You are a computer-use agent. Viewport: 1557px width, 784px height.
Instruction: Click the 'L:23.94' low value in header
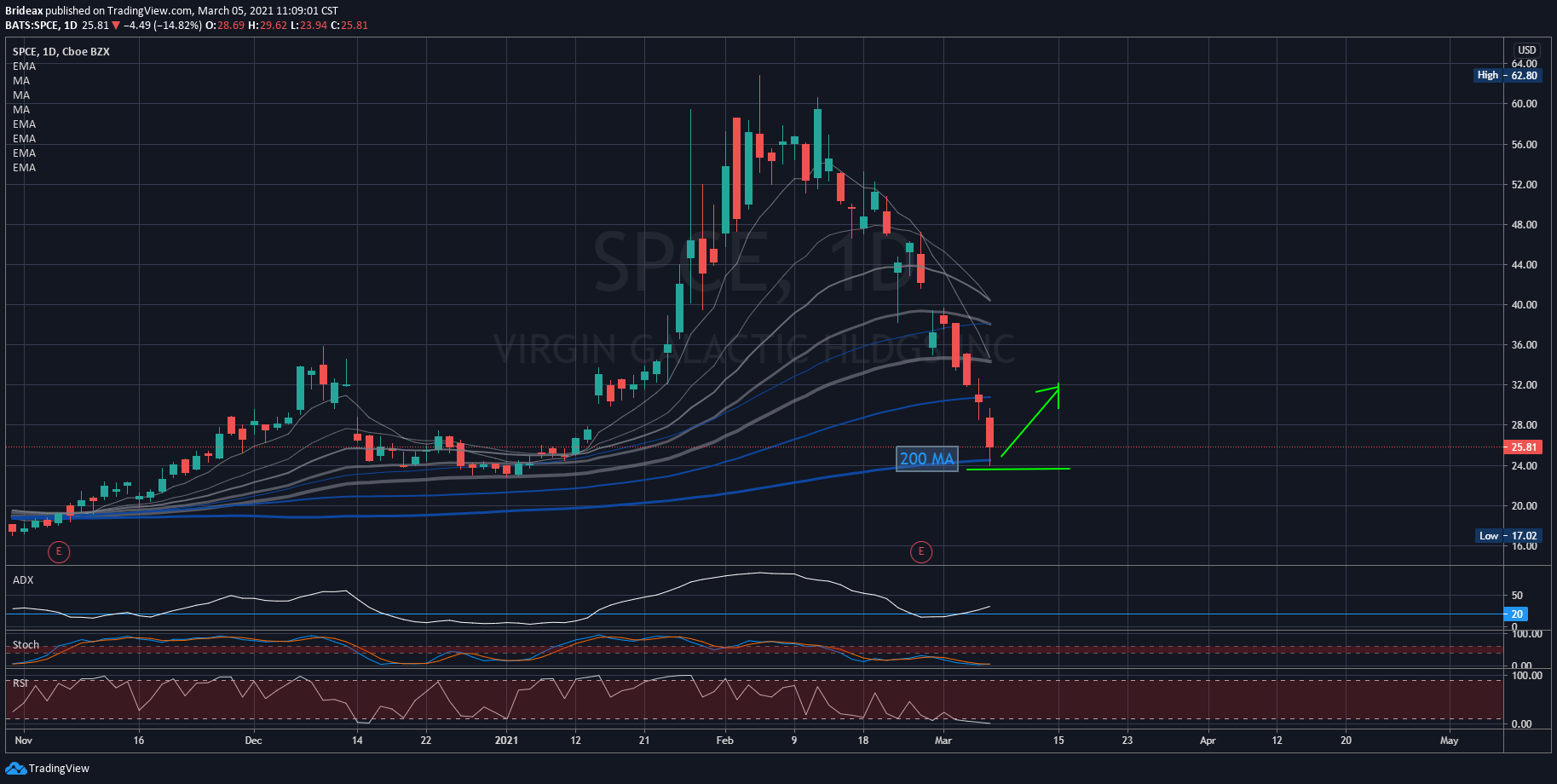[x=309, y=26]
